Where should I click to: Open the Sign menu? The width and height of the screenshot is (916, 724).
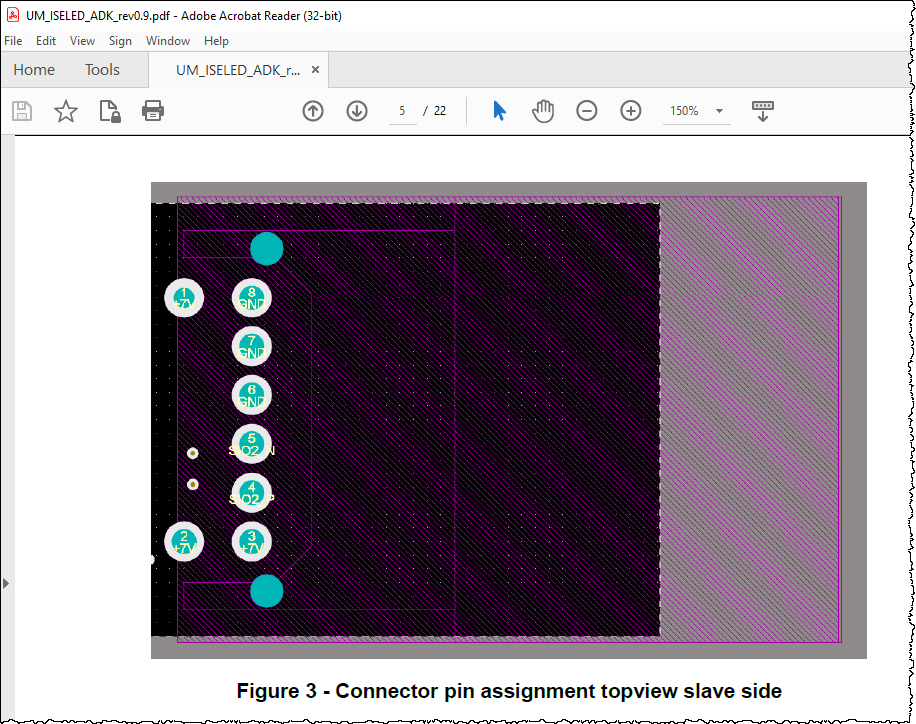[x=120, y=41]
